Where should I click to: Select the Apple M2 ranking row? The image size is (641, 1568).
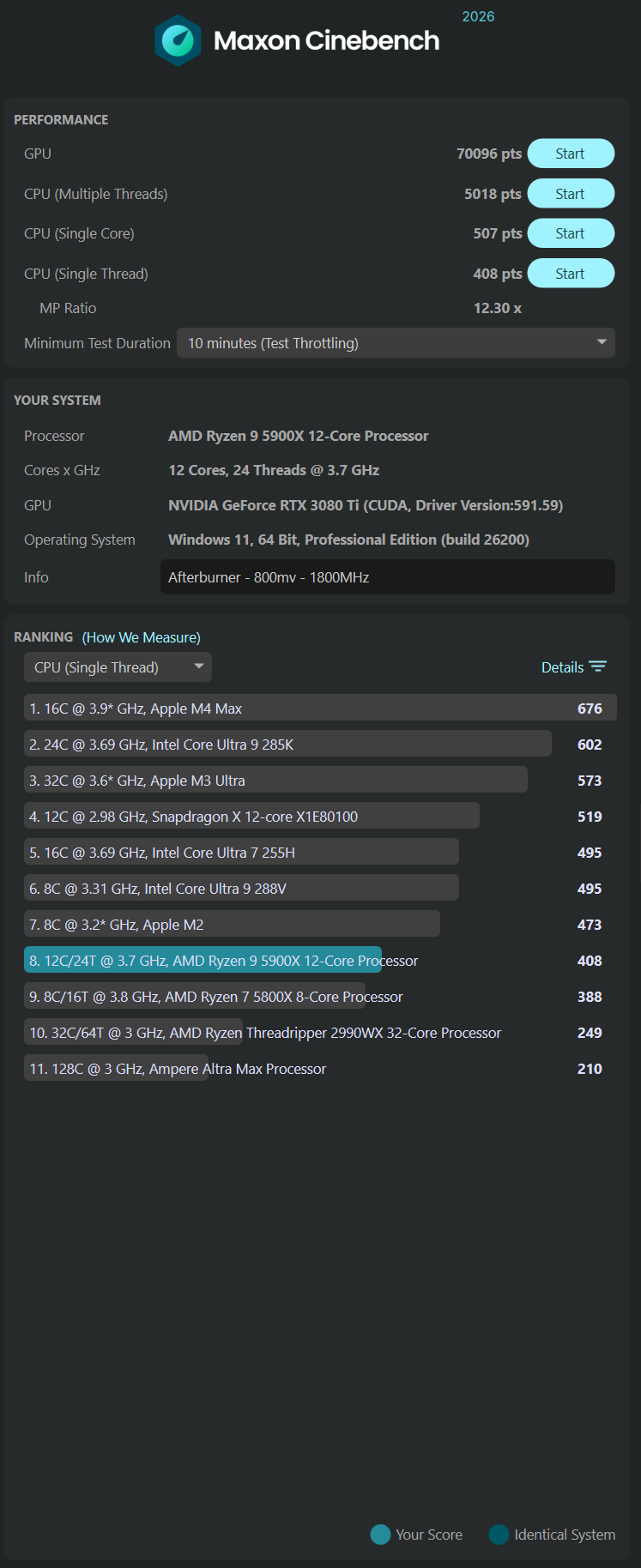click(x=320, y=925)
